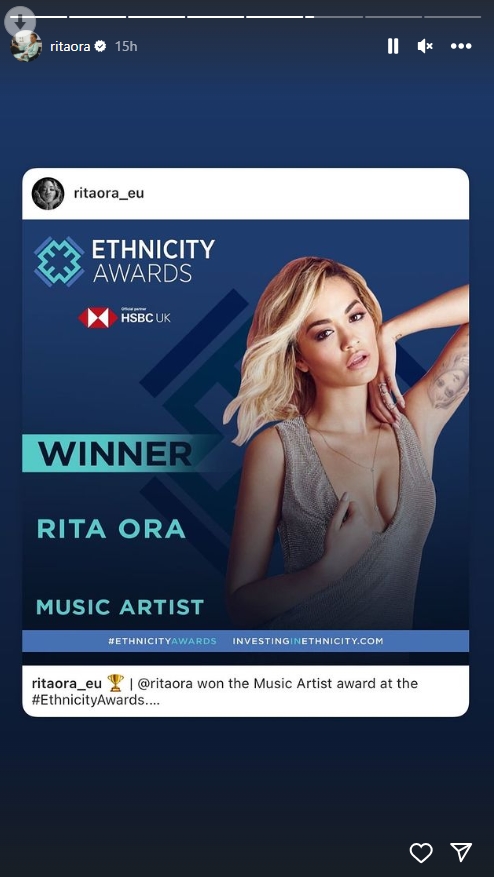Image resolution: width=494 pixels, height=877 pixels.
Task: Click the HSBC UK partner logo
Action: pos(124,317)
